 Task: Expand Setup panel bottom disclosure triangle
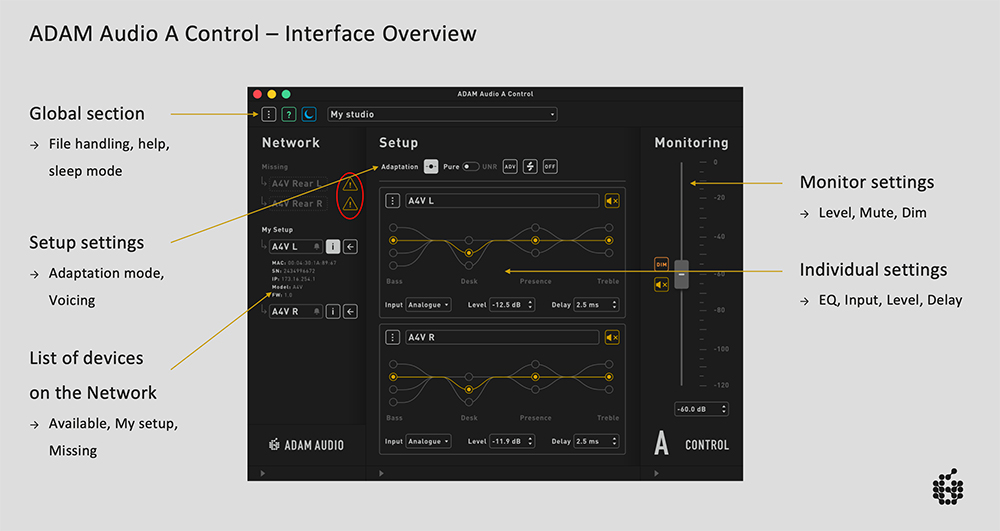tap(381, 474)
